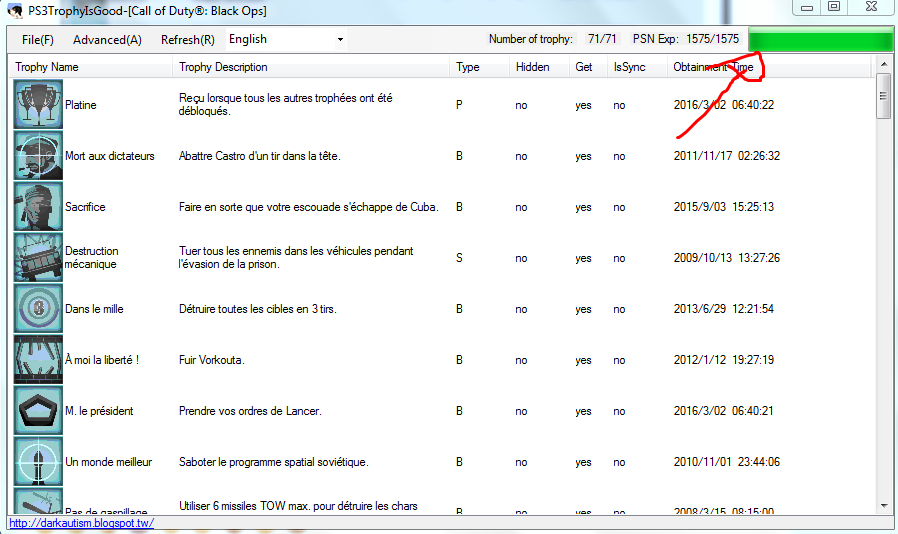Click IsSync 'no' in Dans le mille row
898x534 pixels.
620,309
